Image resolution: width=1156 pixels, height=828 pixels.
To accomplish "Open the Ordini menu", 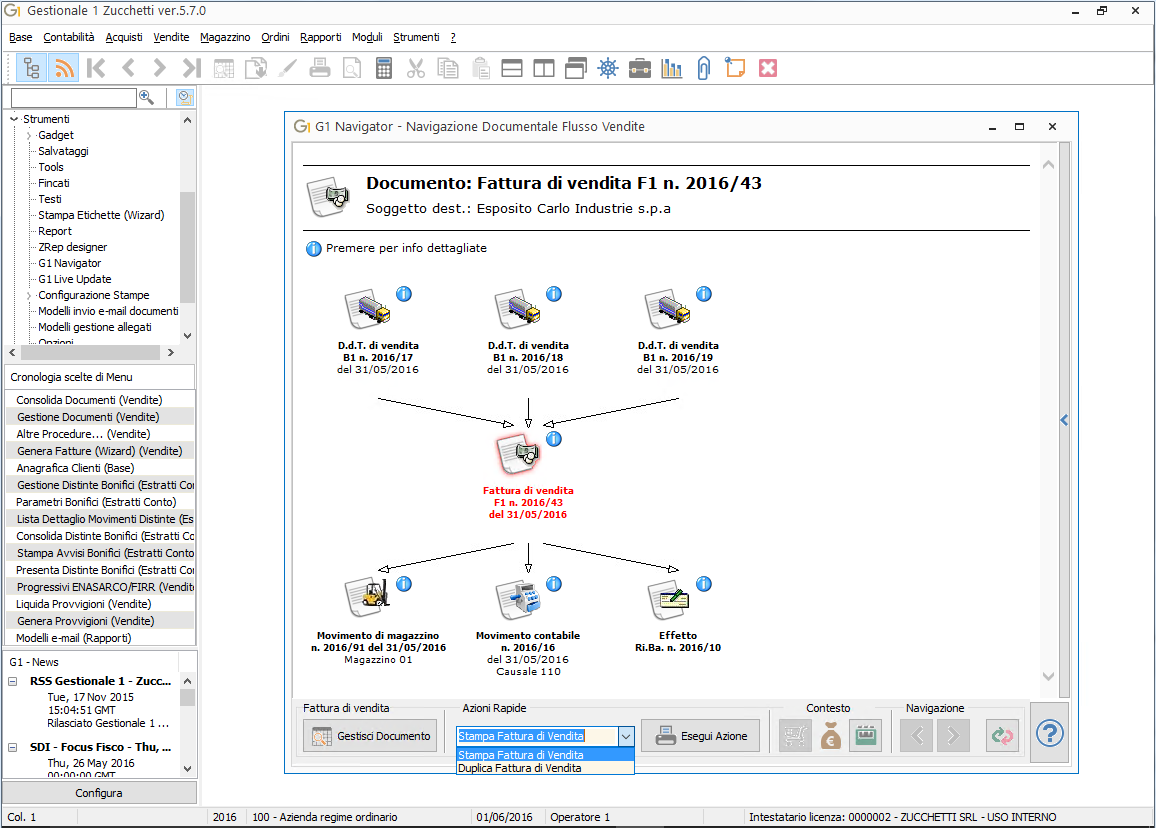I will [x=275, y=37].
